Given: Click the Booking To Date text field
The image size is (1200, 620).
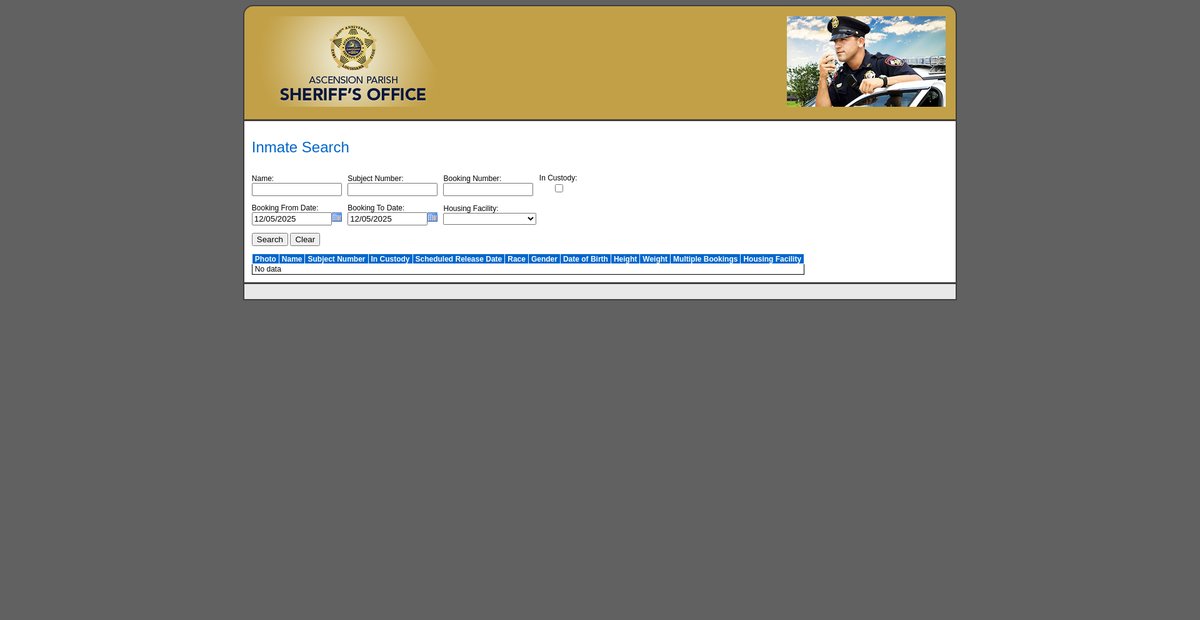Looking at the screenshot, I should pyautogui.click(x=388, y=219).
